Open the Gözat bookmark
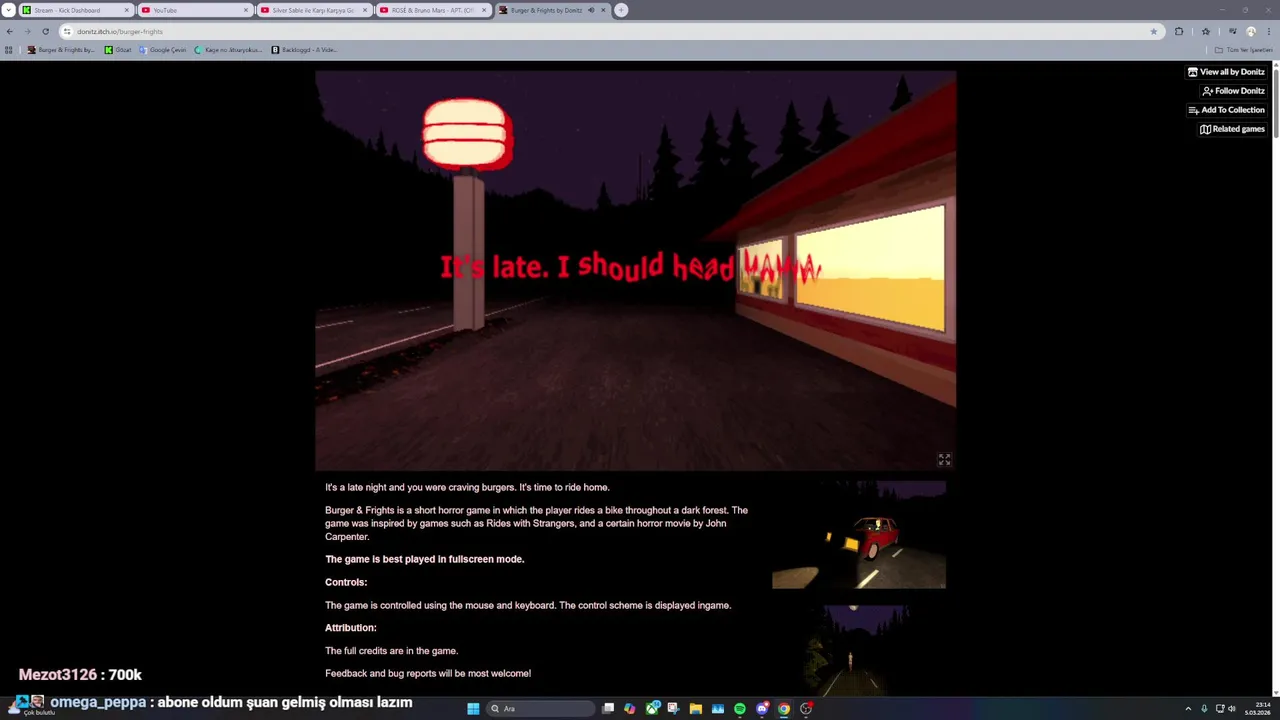 pos(118,50)
